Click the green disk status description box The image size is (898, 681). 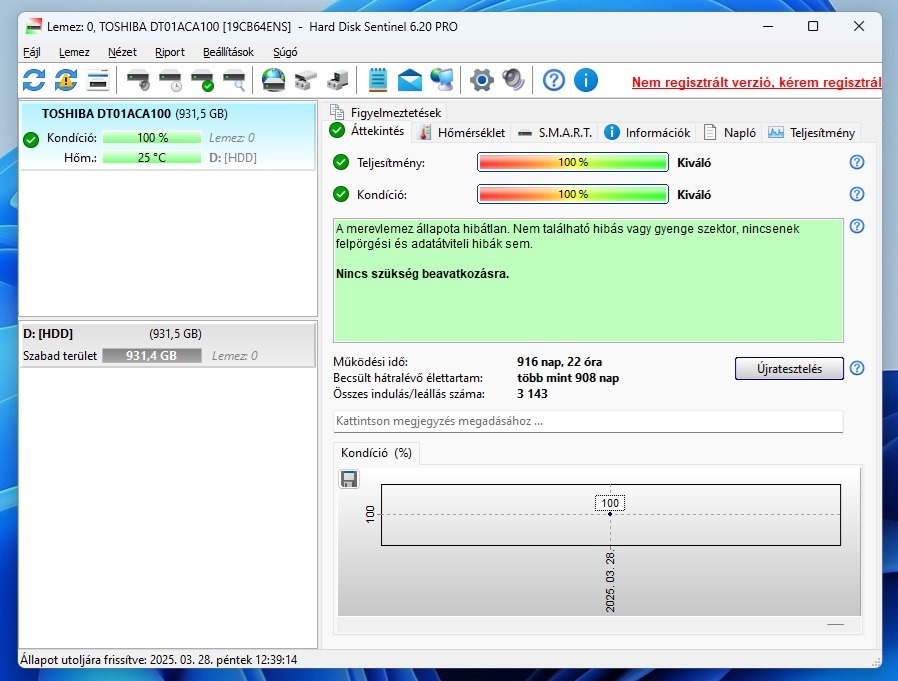(x=588, y=280)
